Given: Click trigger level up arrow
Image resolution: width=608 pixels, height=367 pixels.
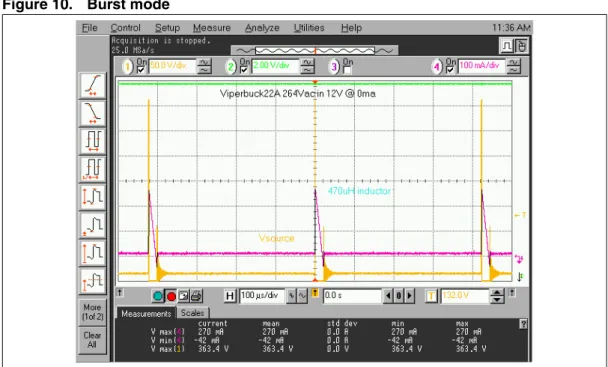Looking at the screenshot, I should click(x=497, y=293).
